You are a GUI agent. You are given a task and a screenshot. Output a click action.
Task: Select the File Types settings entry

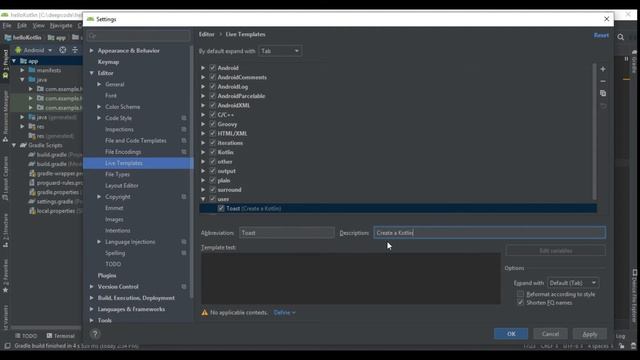pos(117,174)
